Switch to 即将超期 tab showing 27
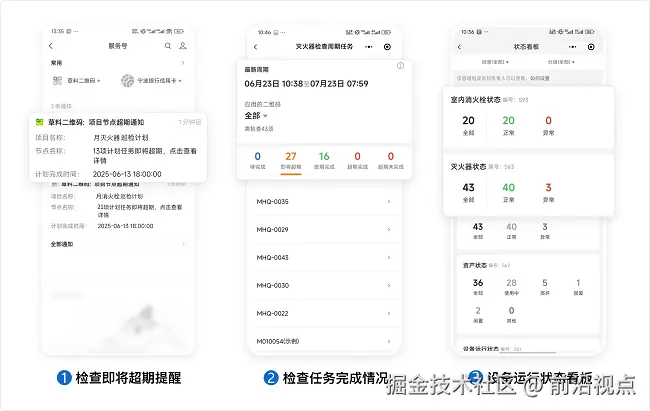650x411 pixels. [291, 161]
